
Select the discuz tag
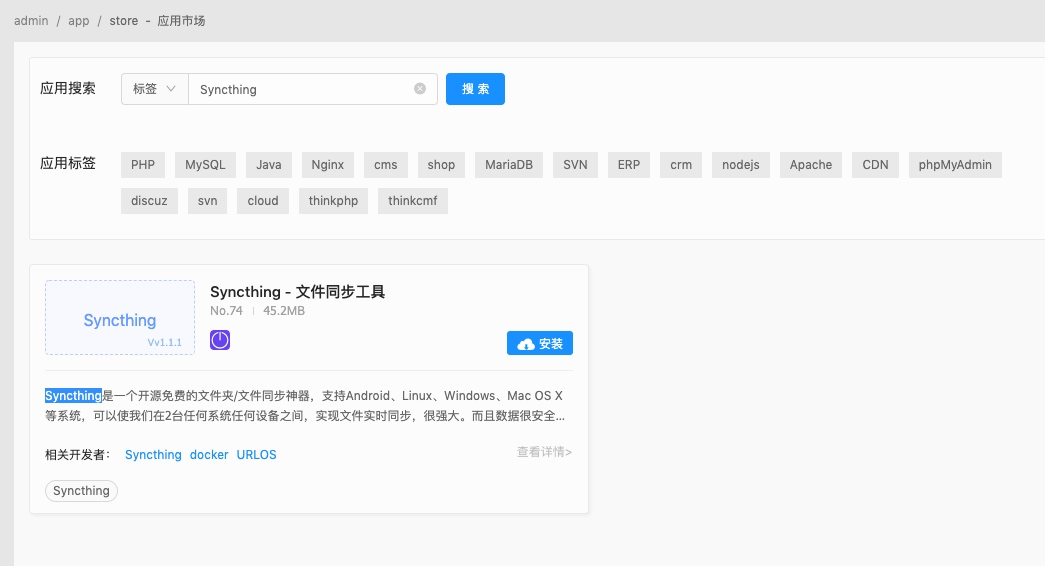pyautogui.click(x=149, y=201)
